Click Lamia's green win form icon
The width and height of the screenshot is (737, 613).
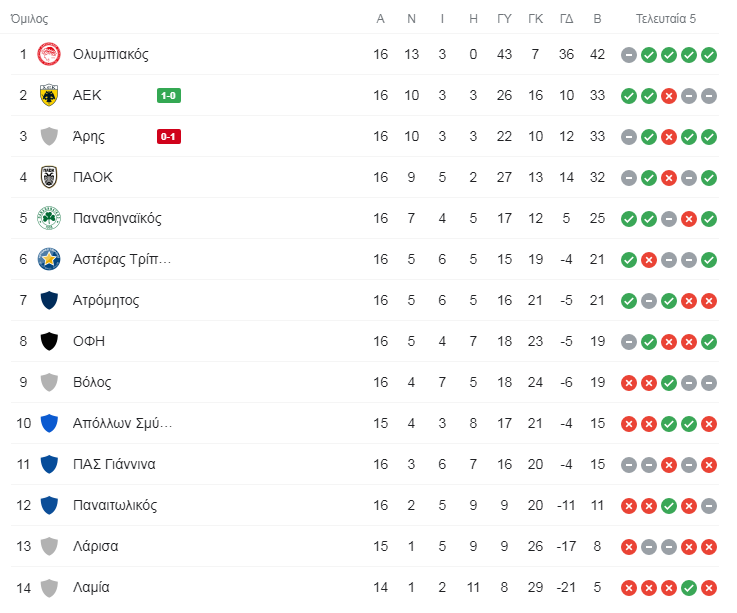coord(689,587)
